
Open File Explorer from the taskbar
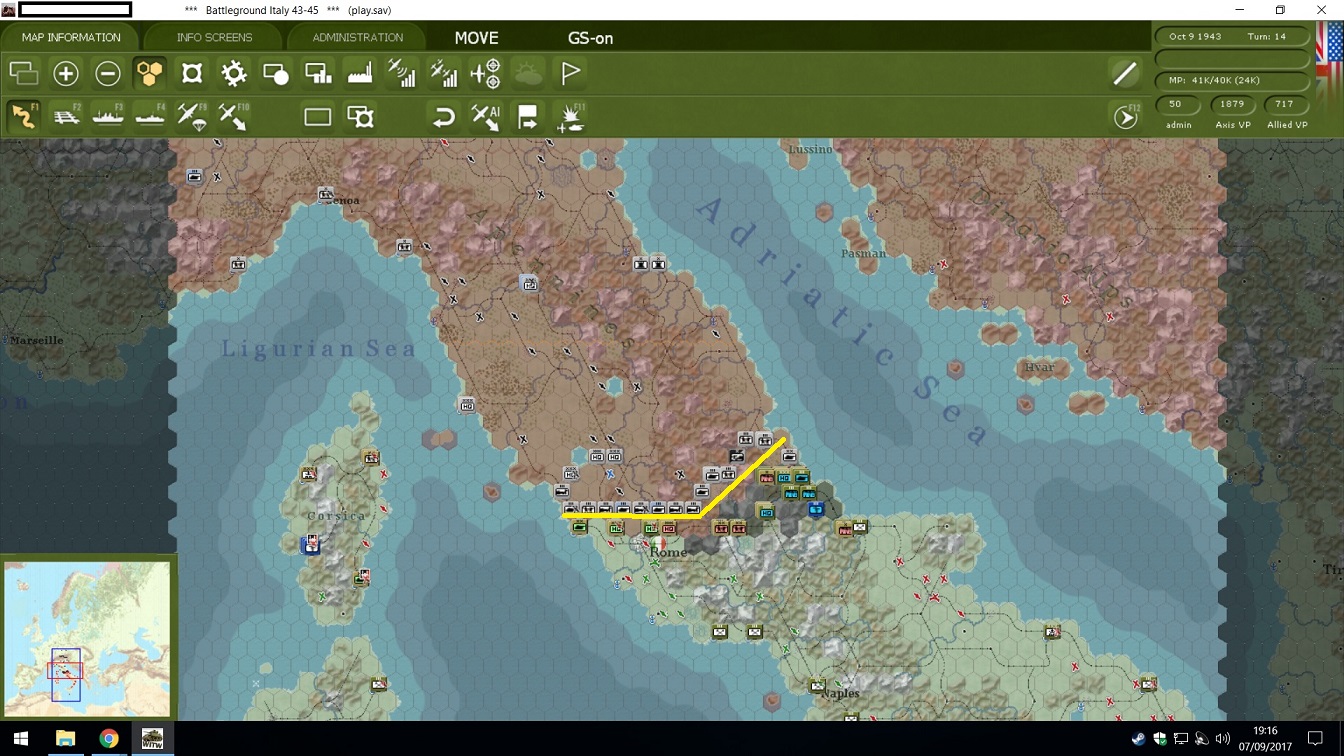click(x=65, y=739)
